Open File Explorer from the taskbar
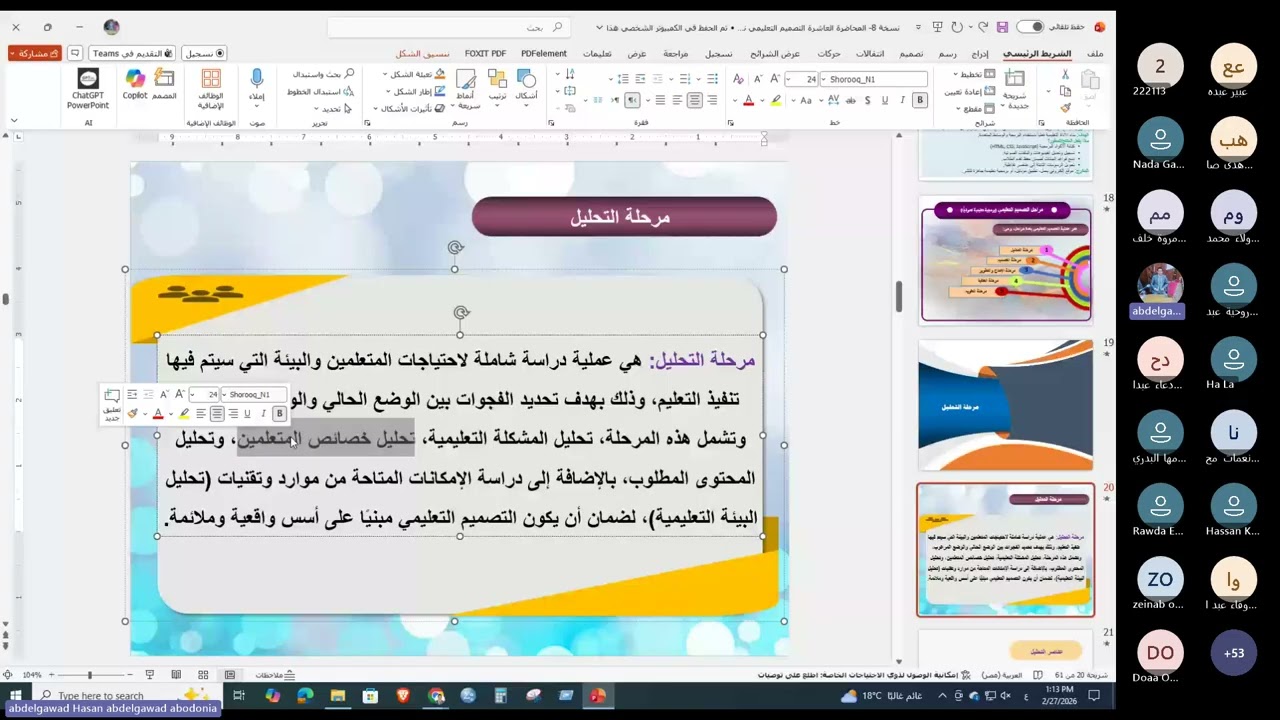Viewport: 1280px width, 720px height. click(338, 696)
